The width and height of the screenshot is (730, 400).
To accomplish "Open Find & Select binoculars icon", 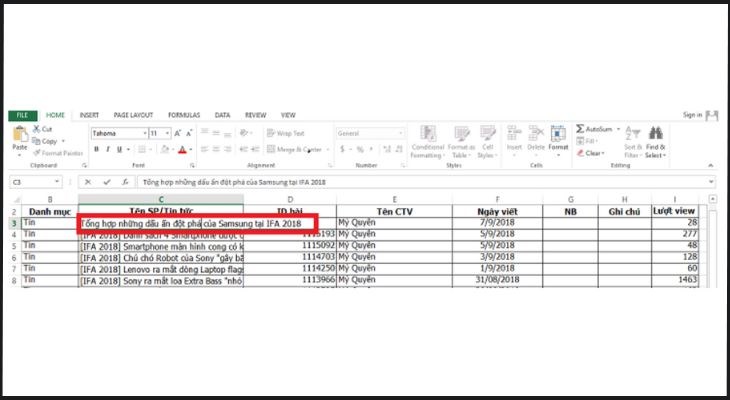I will [656, 134].
